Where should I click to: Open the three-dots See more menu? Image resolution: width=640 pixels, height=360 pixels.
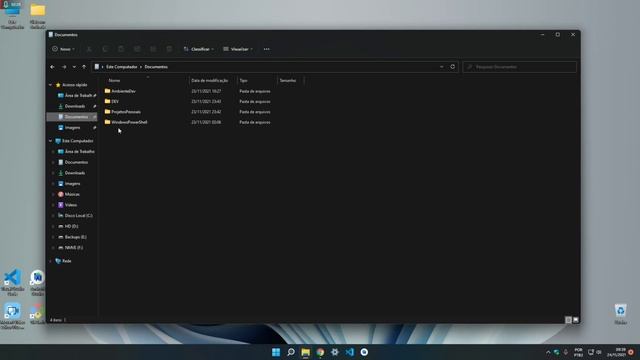pos(267,49)
